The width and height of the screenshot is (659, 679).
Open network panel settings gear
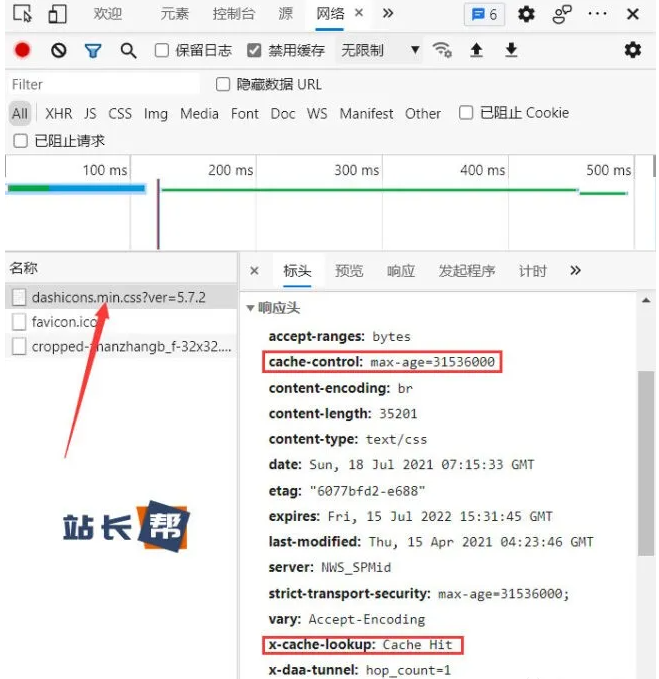coord(633,50)
